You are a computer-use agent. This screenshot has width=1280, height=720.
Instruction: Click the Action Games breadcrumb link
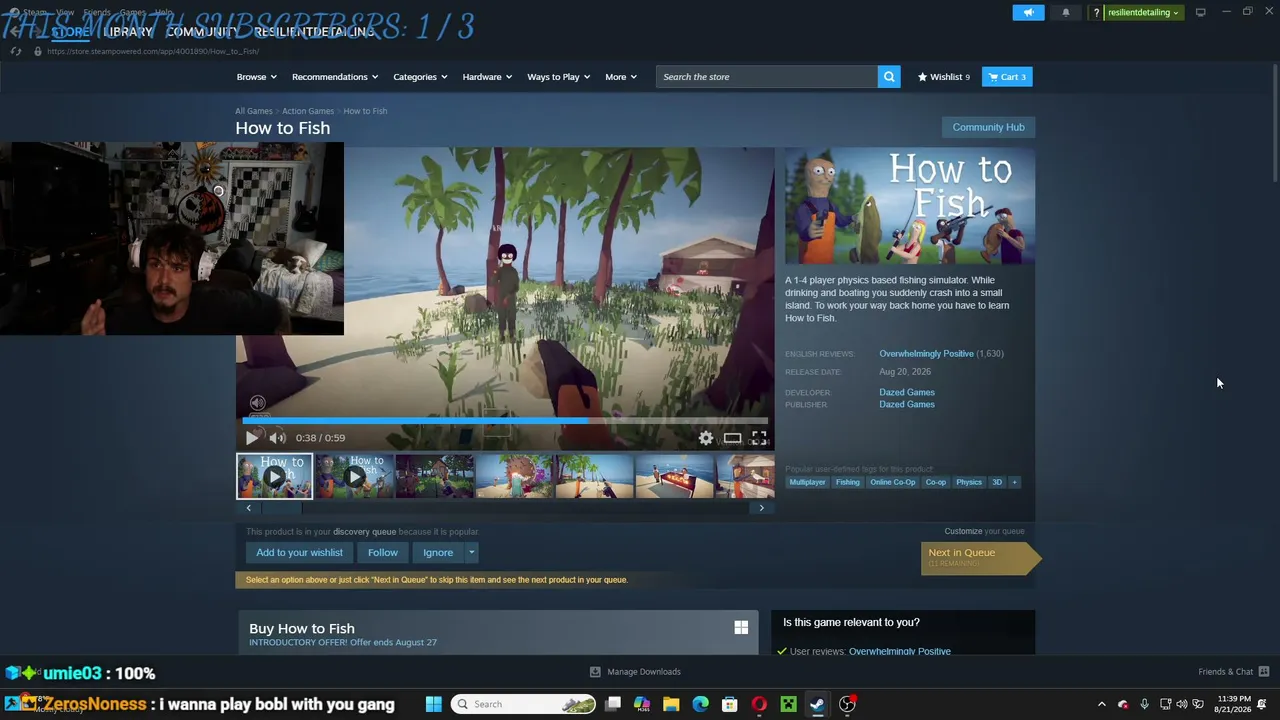(x=308, y=111)
